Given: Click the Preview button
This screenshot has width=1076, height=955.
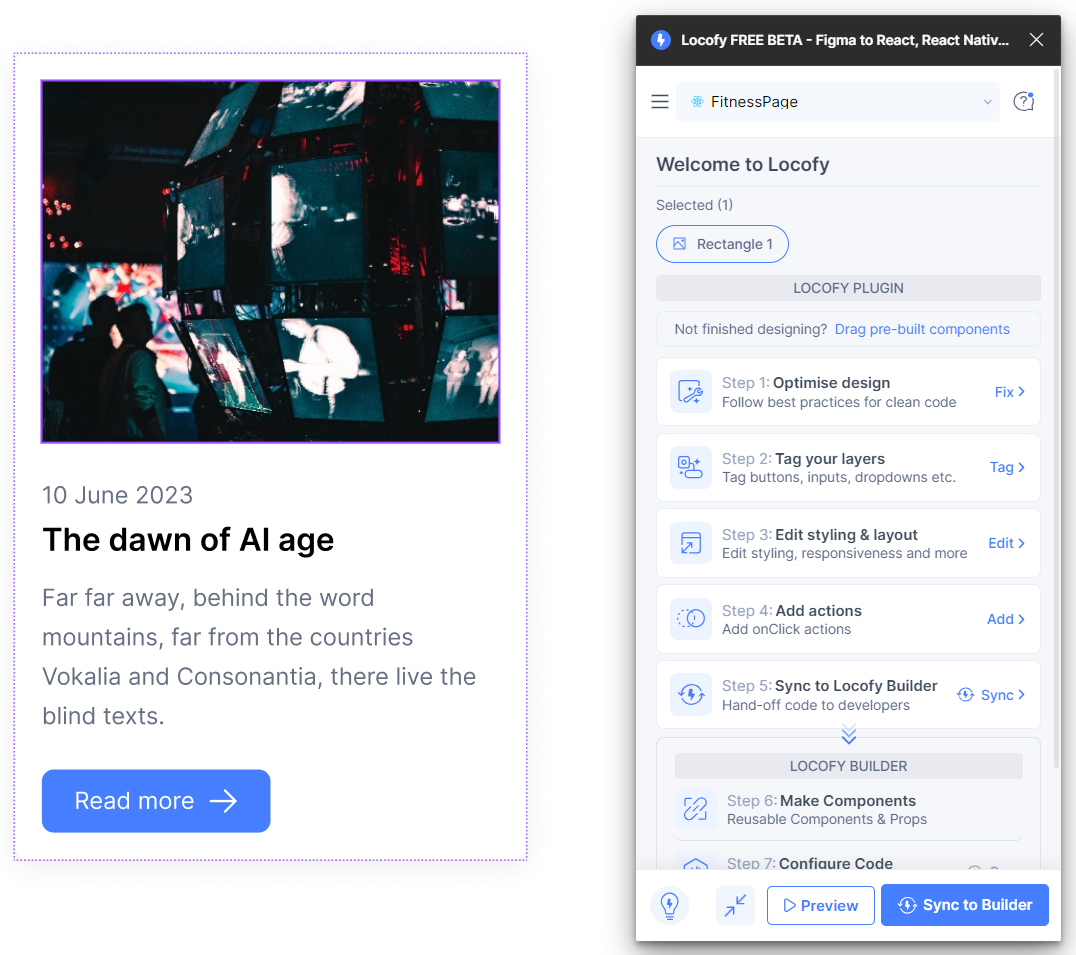Looking at the screenshot, I should click(820, 905).
